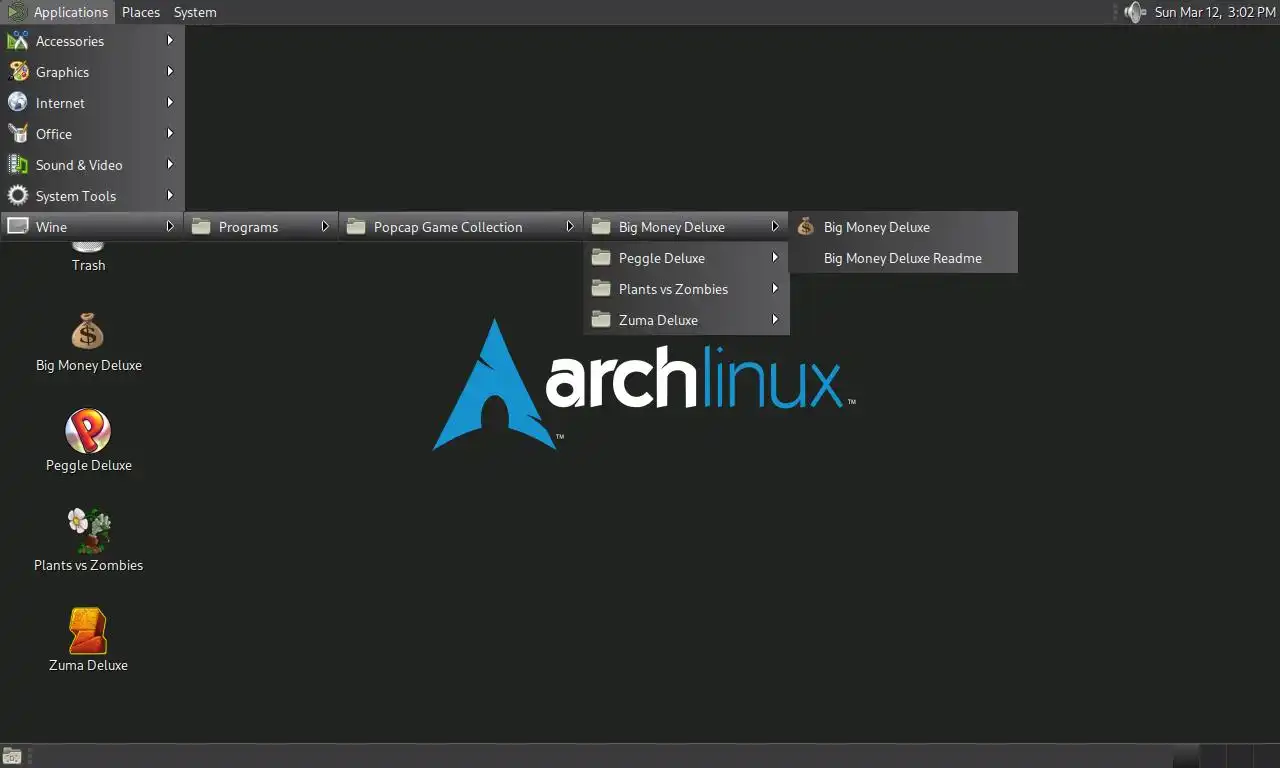Viewport: 1280px width, 768px height.
Task: Expand arrow next to Plants vs Zombies
Action: (775, 289)
